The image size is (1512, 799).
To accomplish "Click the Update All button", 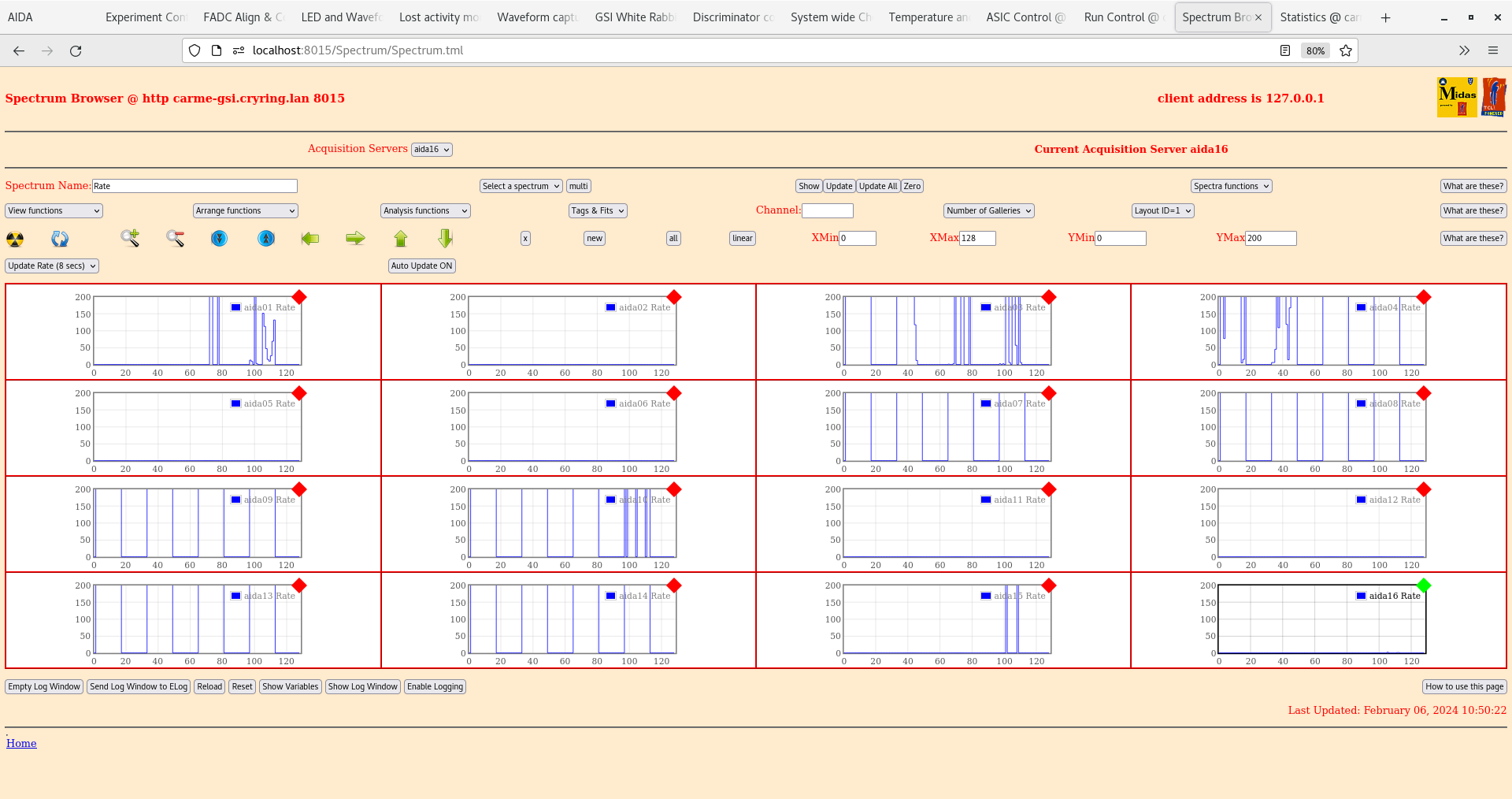I will (878, 186).
